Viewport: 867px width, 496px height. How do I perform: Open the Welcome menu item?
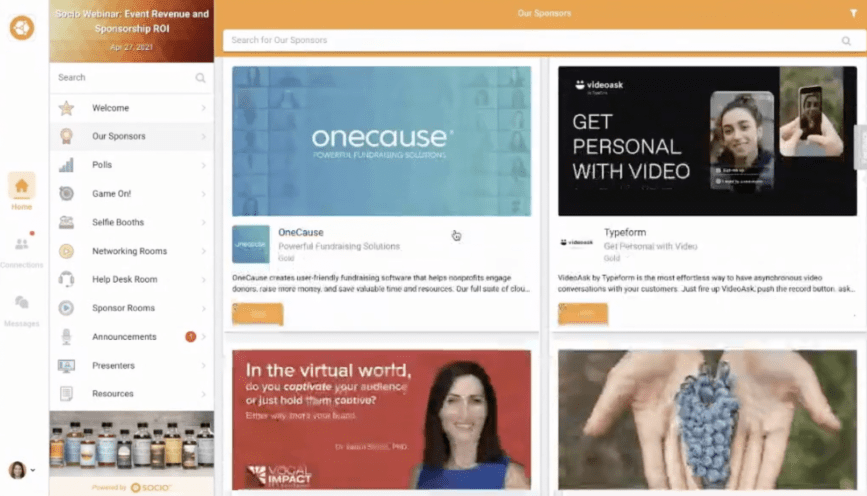132,108
